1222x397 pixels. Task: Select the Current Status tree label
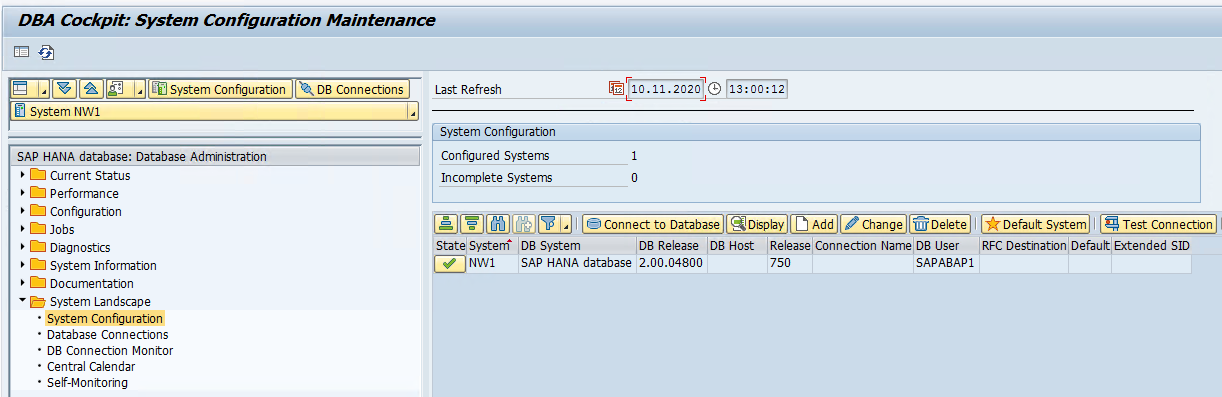(90, 175)
